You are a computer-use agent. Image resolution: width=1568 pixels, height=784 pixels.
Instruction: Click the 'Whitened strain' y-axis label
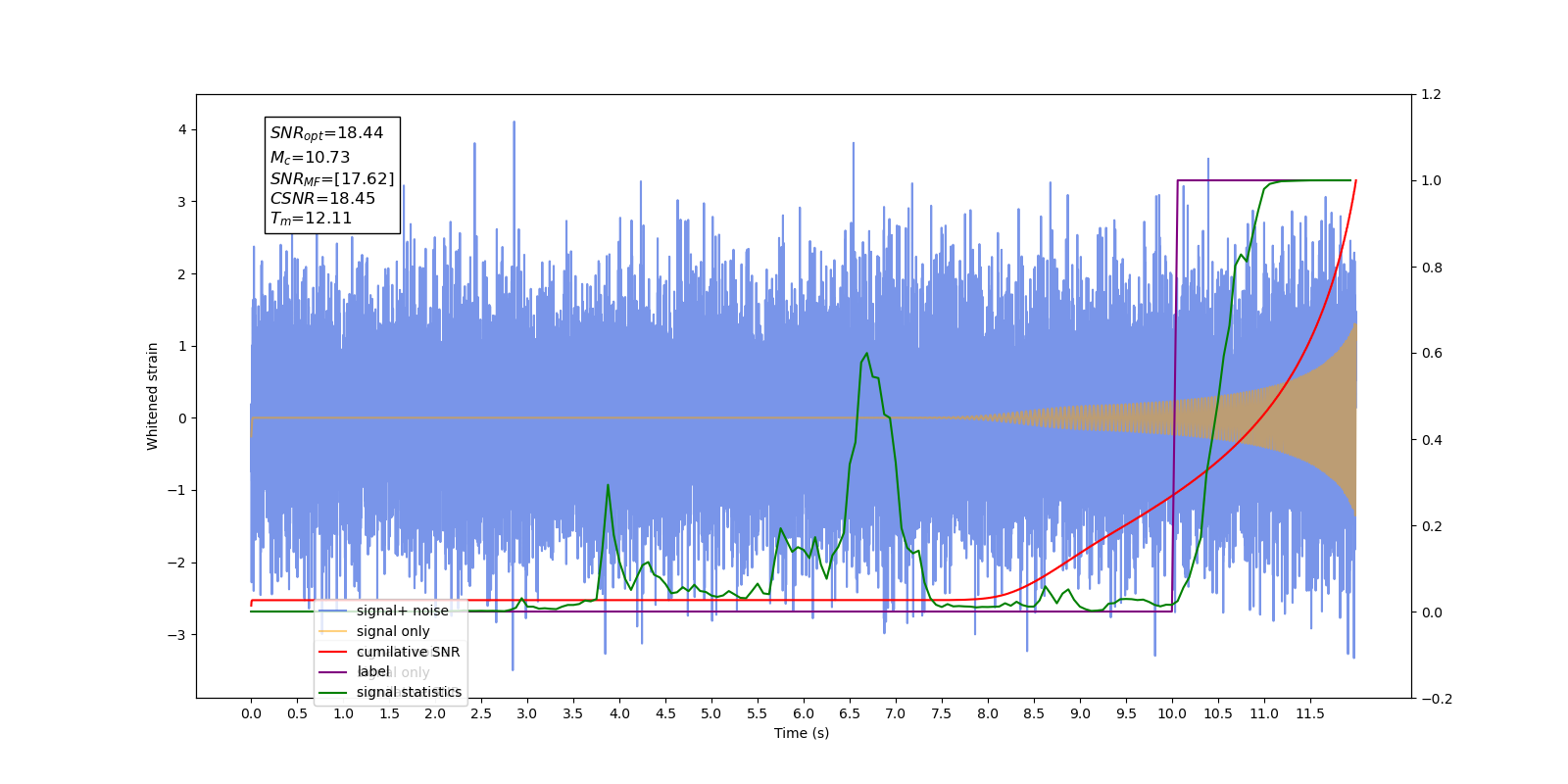pyautogui.click(x=152, y=396)
